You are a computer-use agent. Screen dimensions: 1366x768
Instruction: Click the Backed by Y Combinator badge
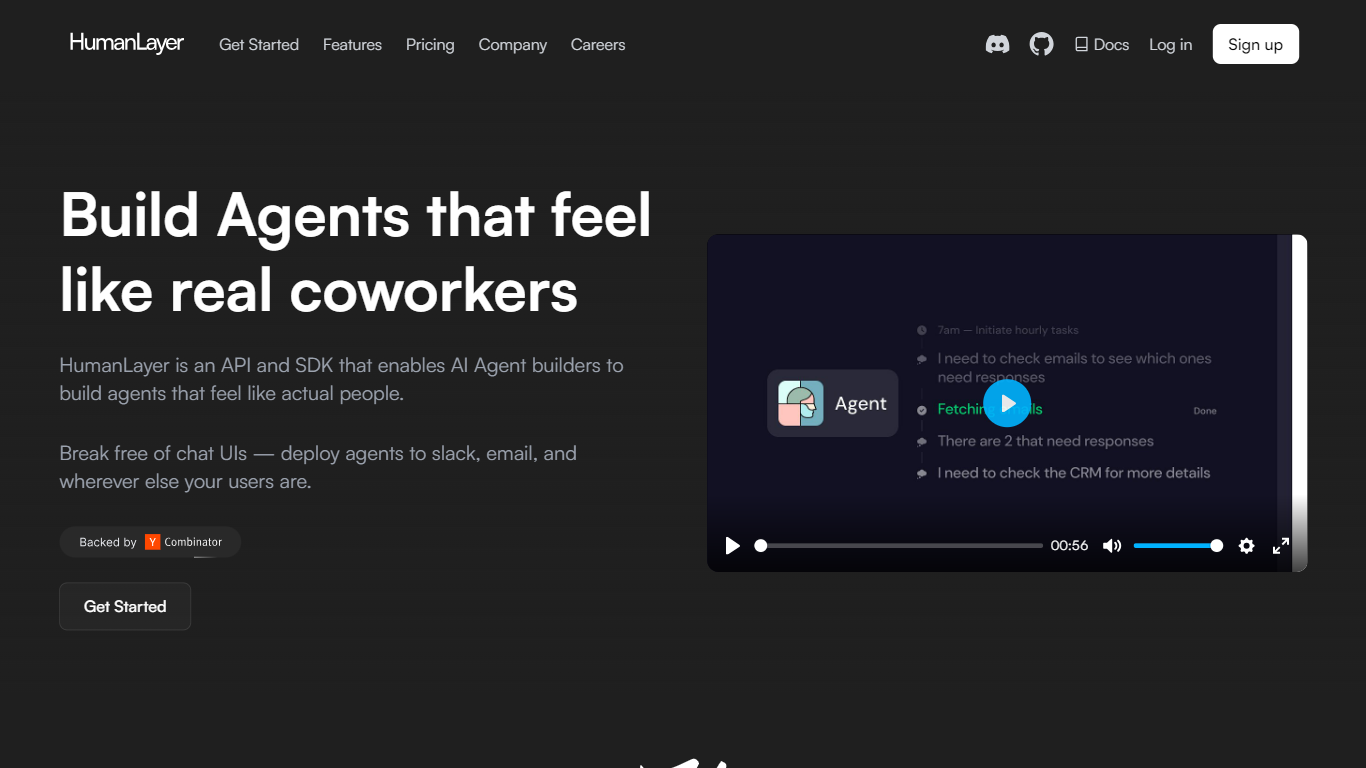click(x=150, y=542)
